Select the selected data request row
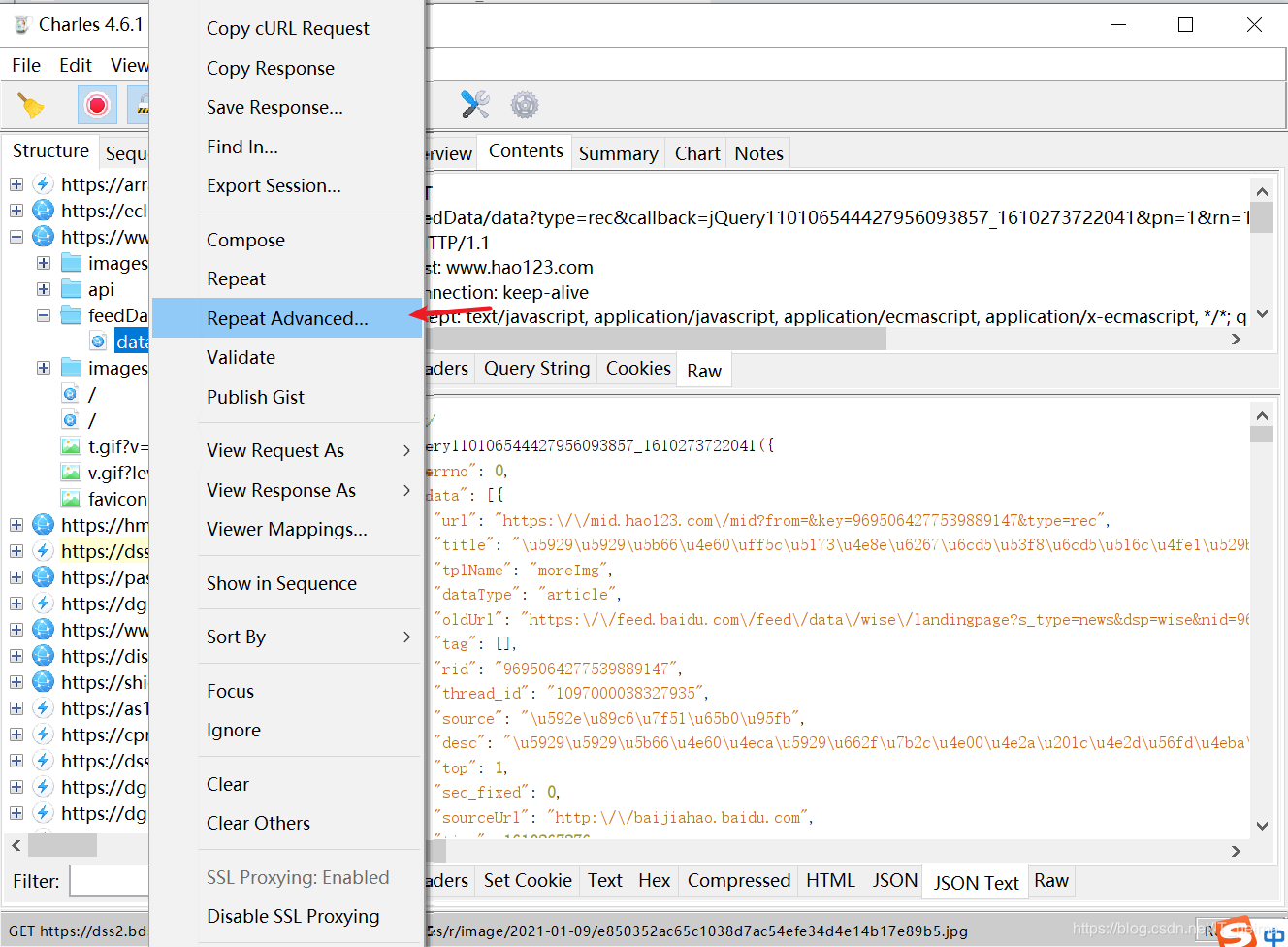This screenshot has width=1288, height=947. (132, 342)
